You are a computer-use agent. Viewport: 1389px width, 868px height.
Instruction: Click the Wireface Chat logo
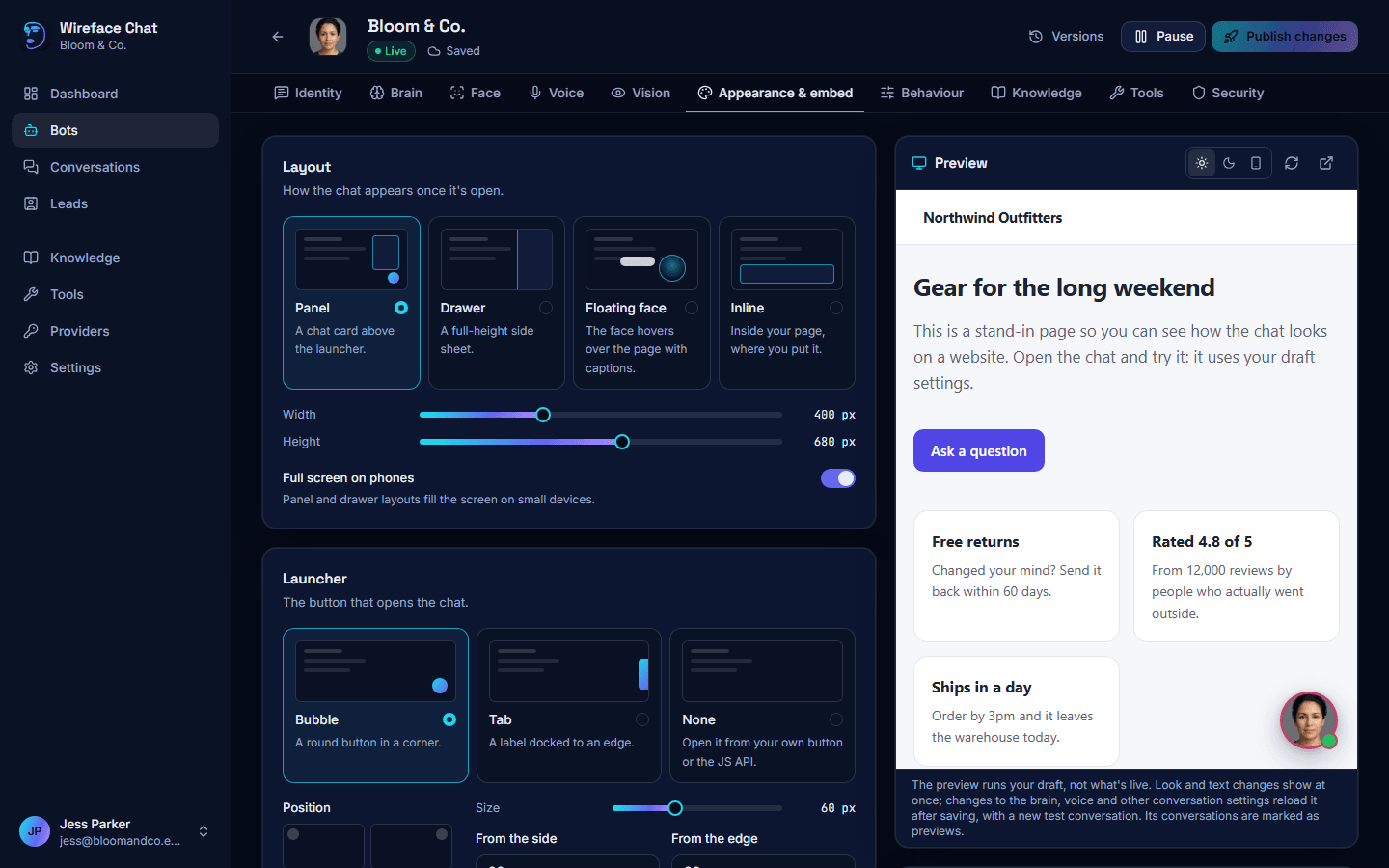35,36
